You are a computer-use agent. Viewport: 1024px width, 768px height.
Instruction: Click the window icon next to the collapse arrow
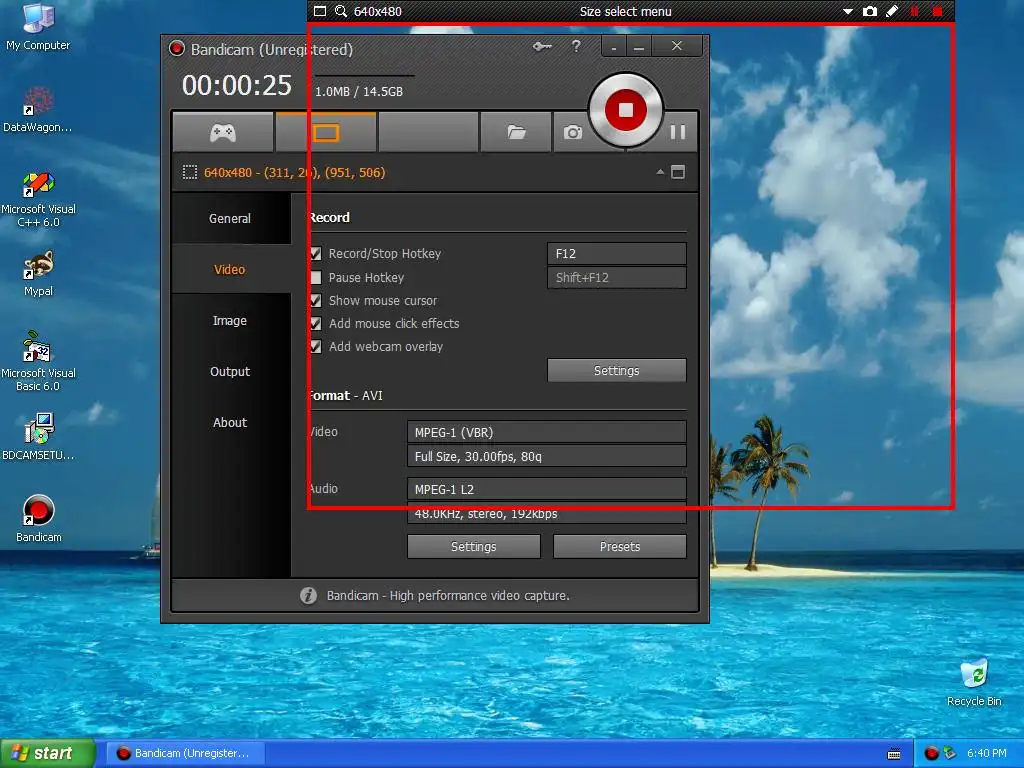678,172
